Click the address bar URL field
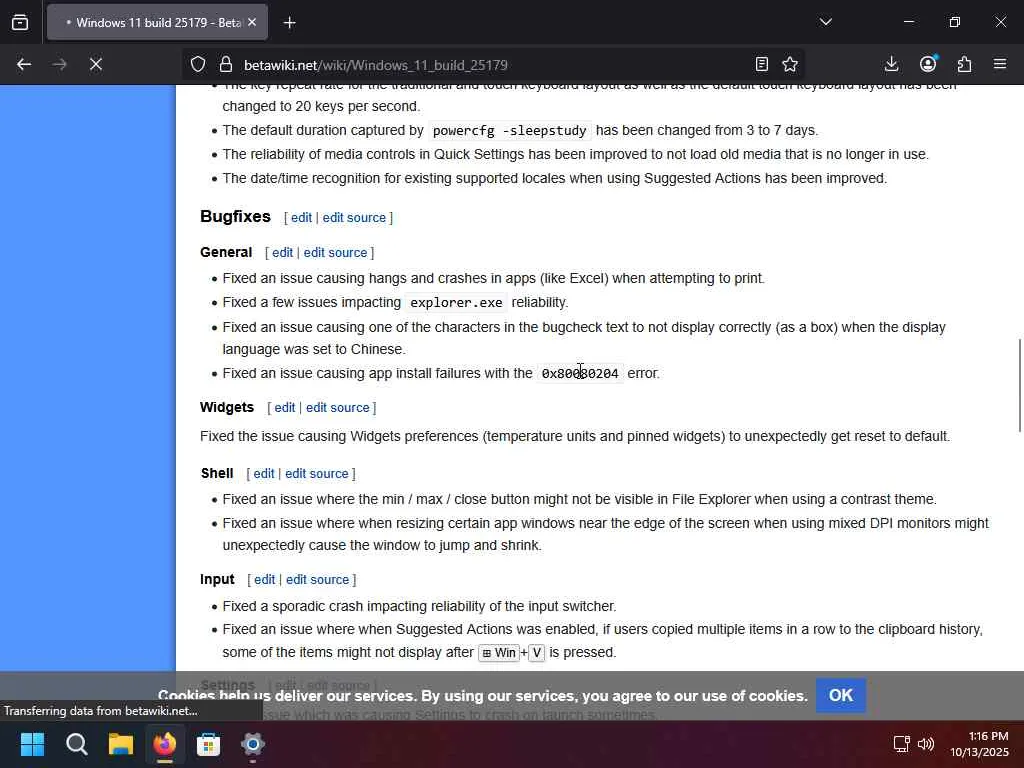Viewport: 1024px width, 768px height. (x=493, y=65)
